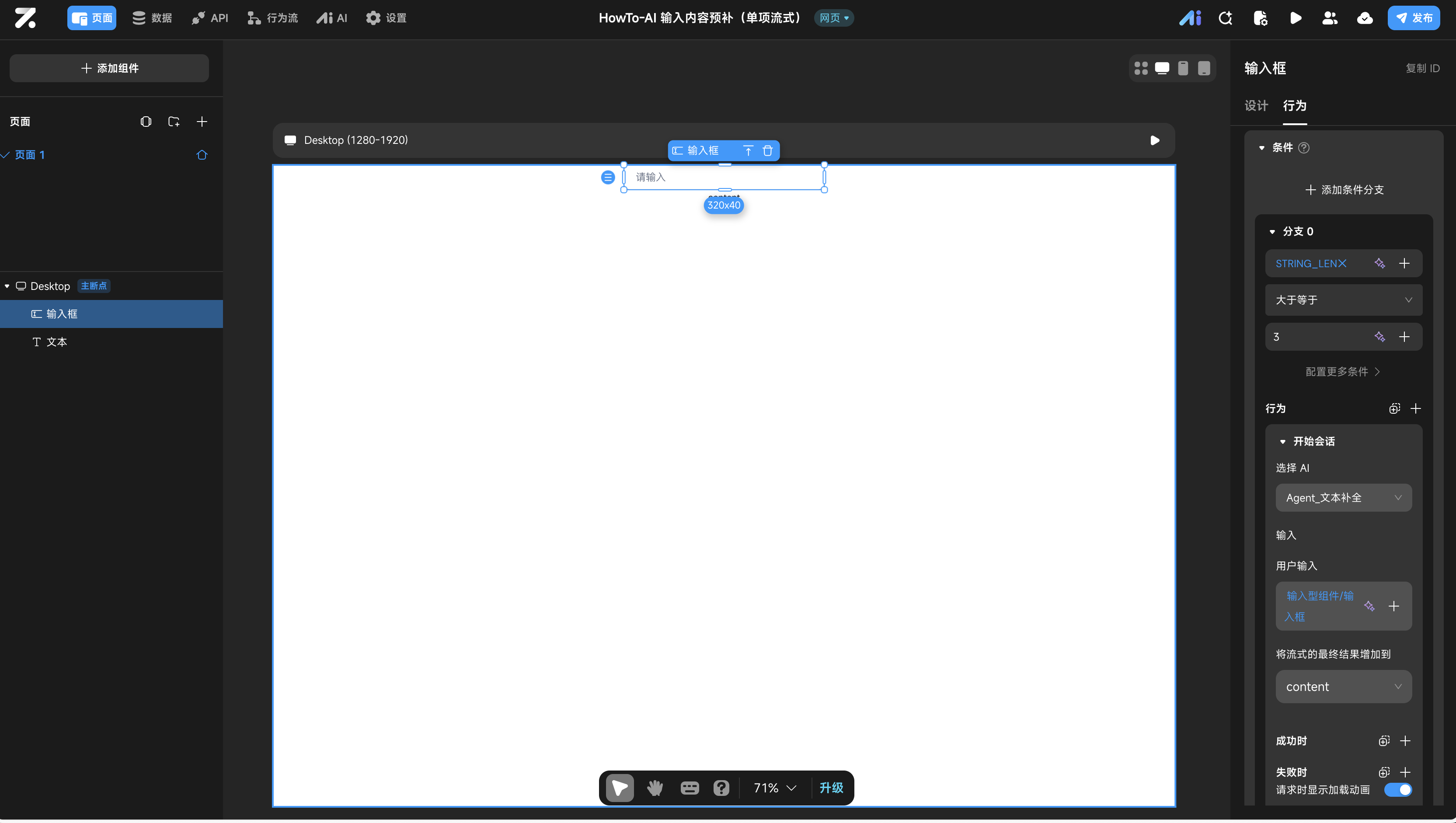Click the preview play icon in top bar

click(x=1296, y=18)
